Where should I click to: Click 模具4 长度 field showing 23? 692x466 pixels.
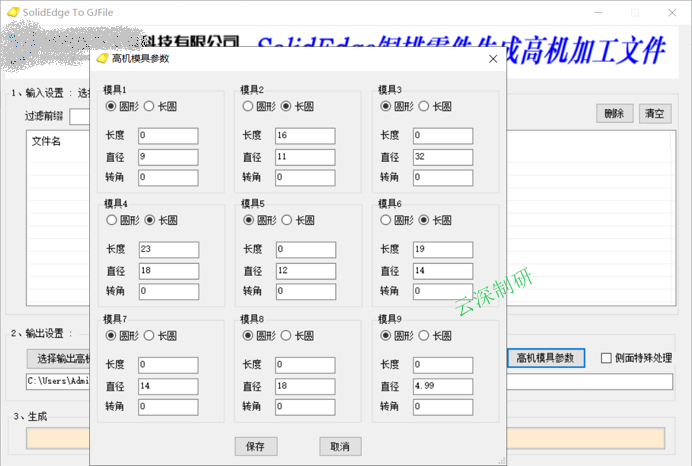(169, 249)
